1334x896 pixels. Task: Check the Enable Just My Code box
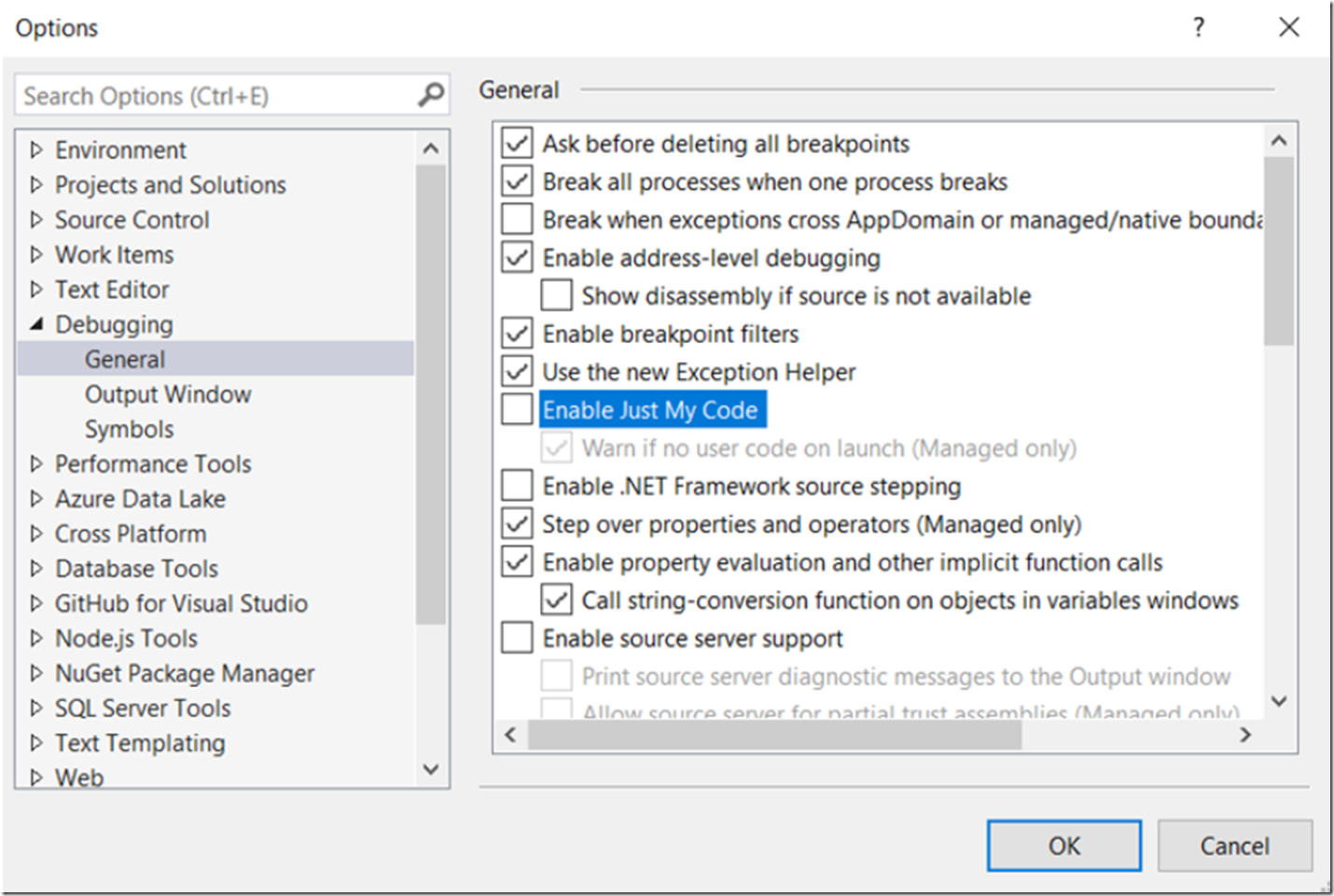[517, 409]
